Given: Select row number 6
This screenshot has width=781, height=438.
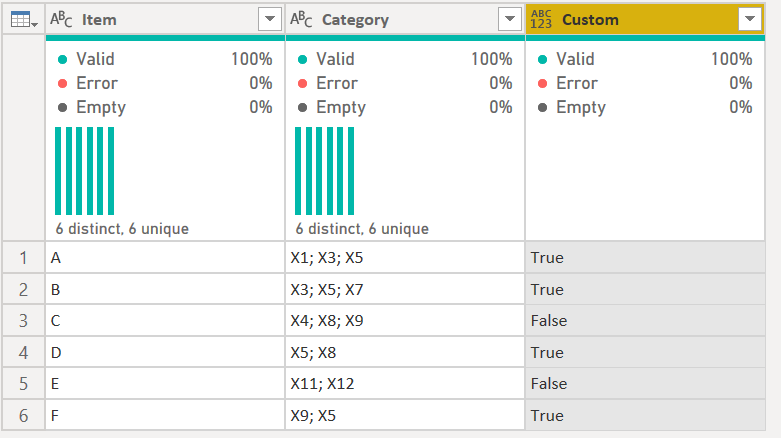Looking at the screenshot, I should coord(23,415).
